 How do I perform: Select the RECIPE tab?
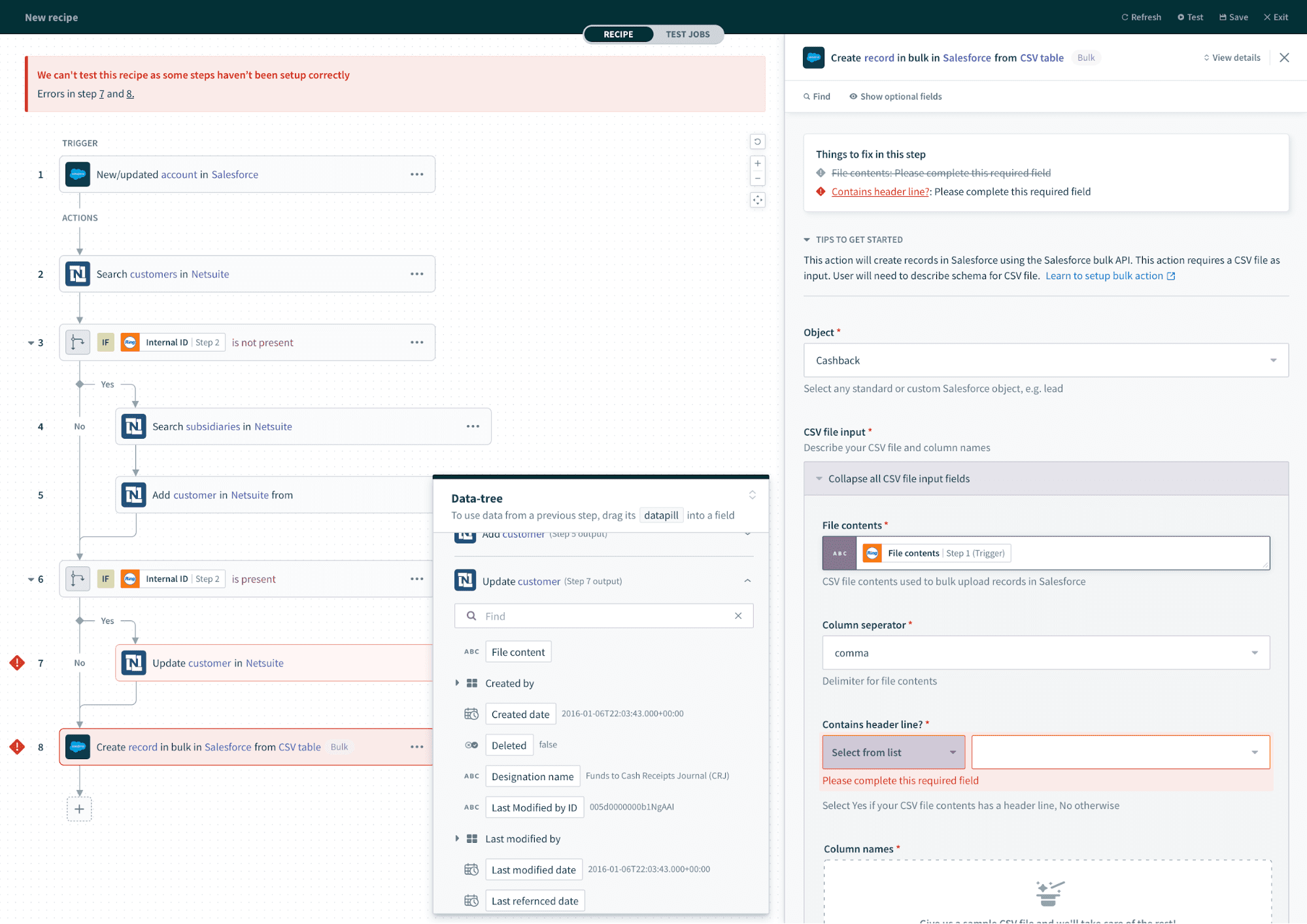pyautogui.click(x=618, y=35)
